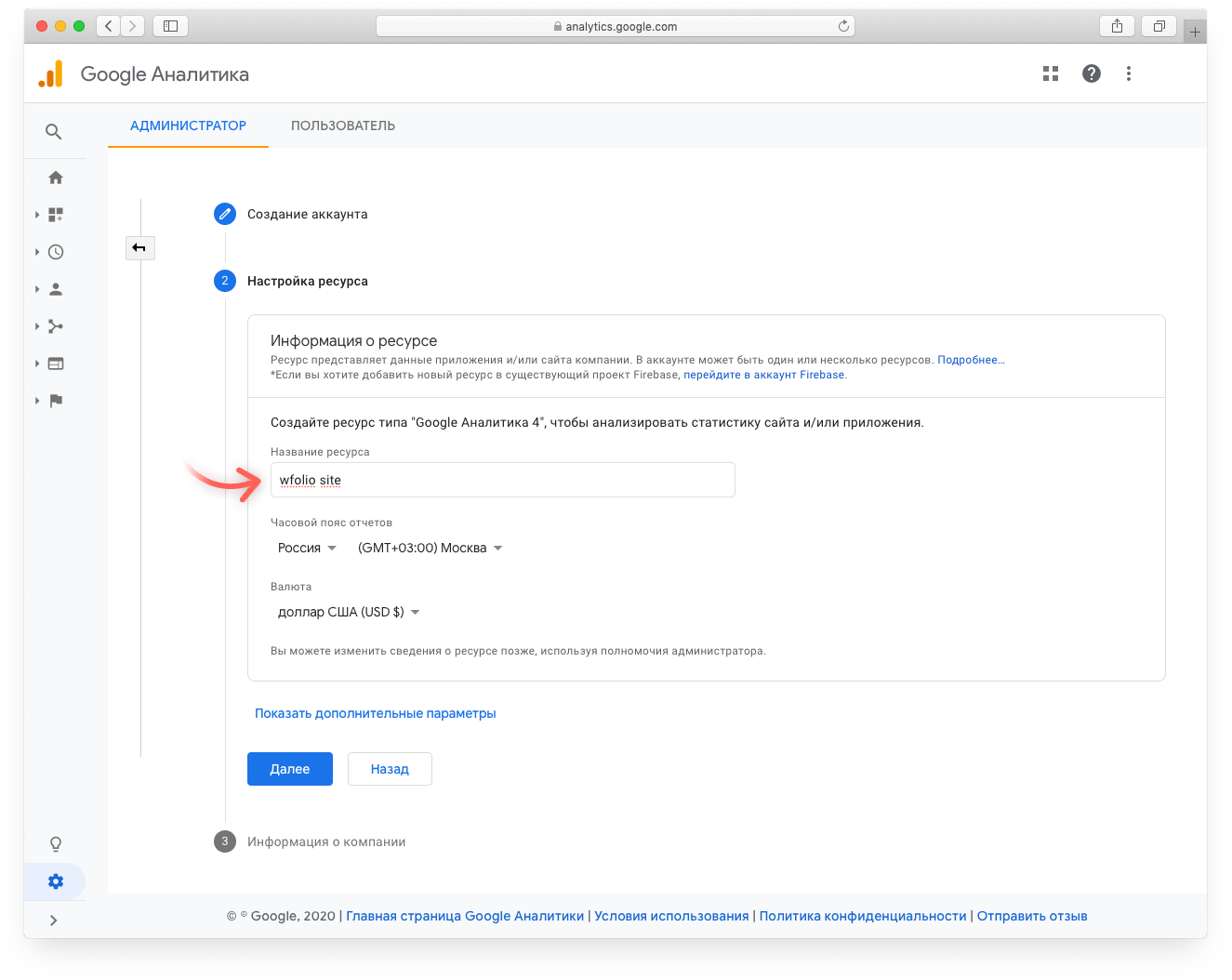Viewport: 1232px width, 980px height.
Task: Open the доллар США (USD $) currency dropdown
Action: (349, 612)
